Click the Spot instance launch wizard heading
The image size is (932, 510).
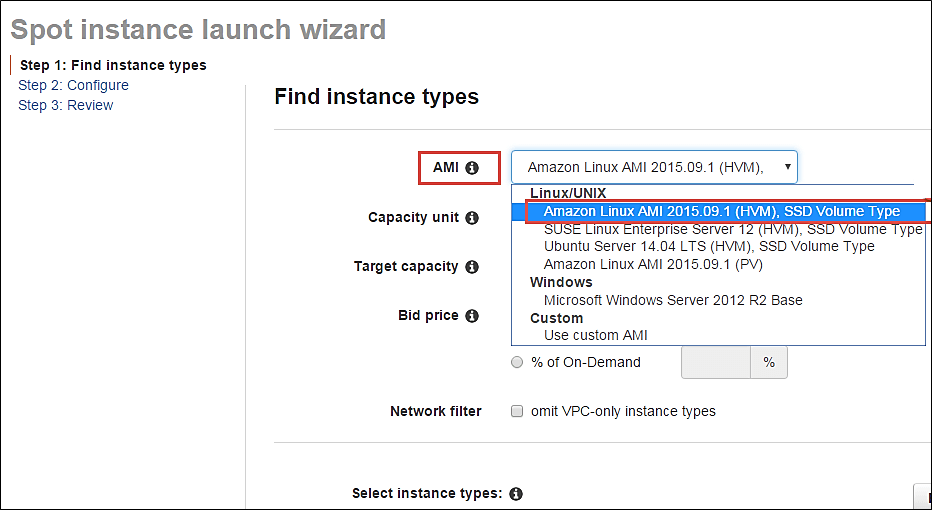tap(198, 29)
